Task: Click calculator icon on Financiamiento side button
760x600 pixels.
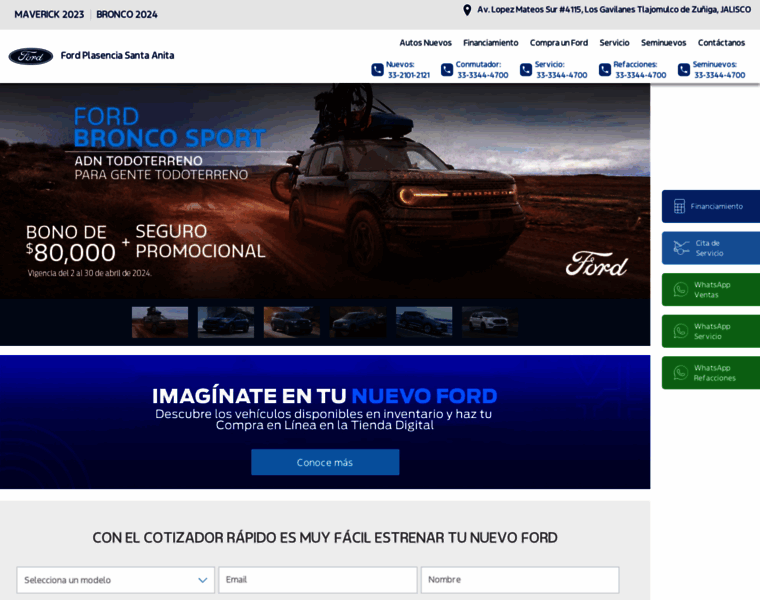Action: click(680, 206)
